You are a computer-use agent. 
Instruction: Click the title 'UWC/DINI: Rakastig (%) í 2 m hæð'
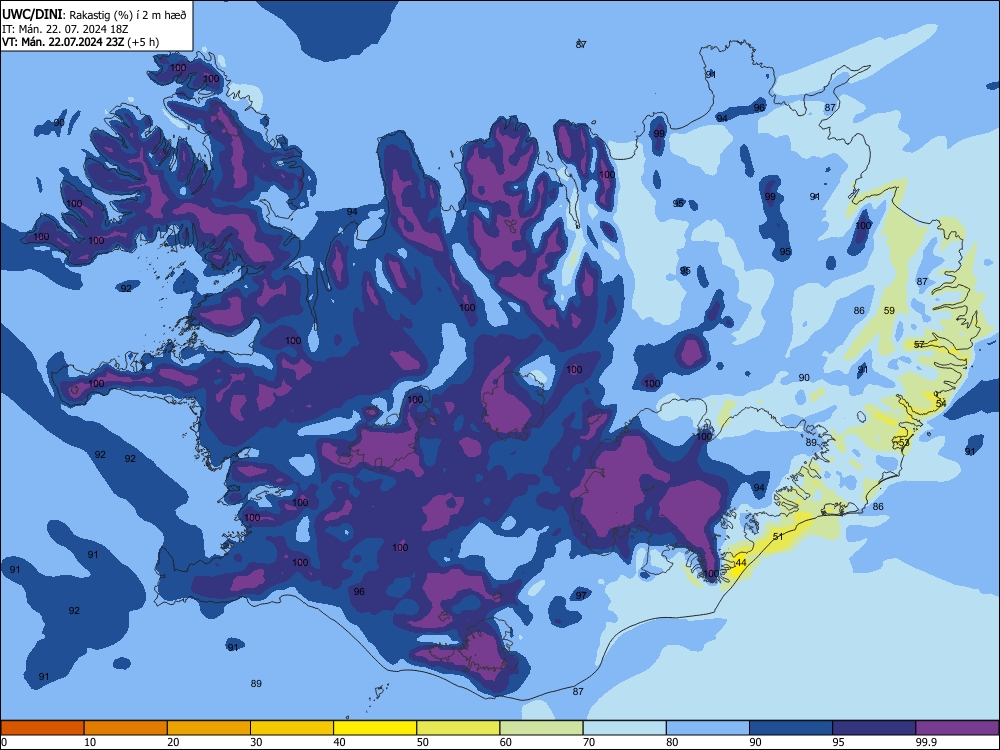94,15
